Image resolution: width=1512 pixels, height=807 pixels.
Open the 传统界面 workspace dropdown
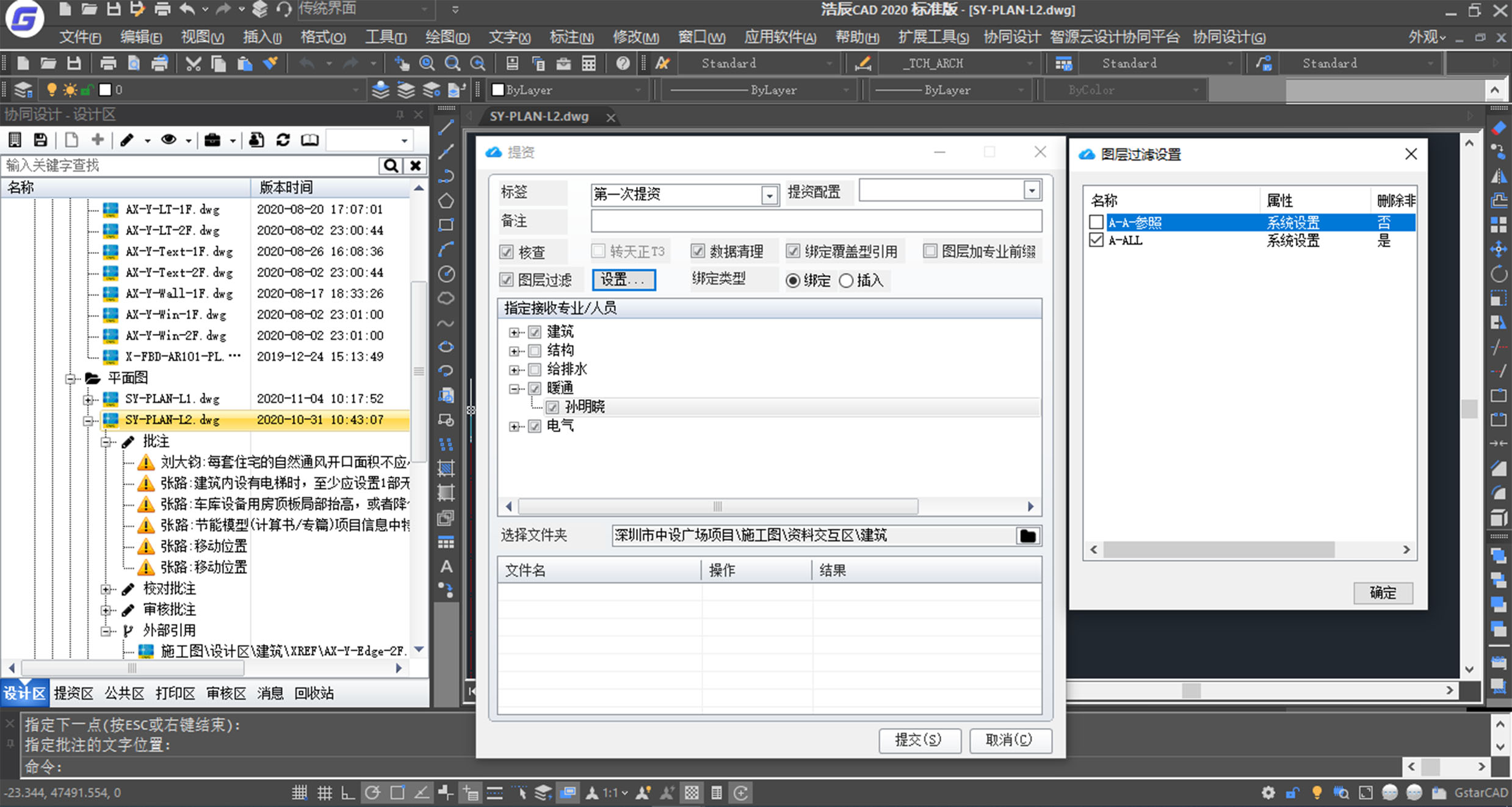point(424,9)
